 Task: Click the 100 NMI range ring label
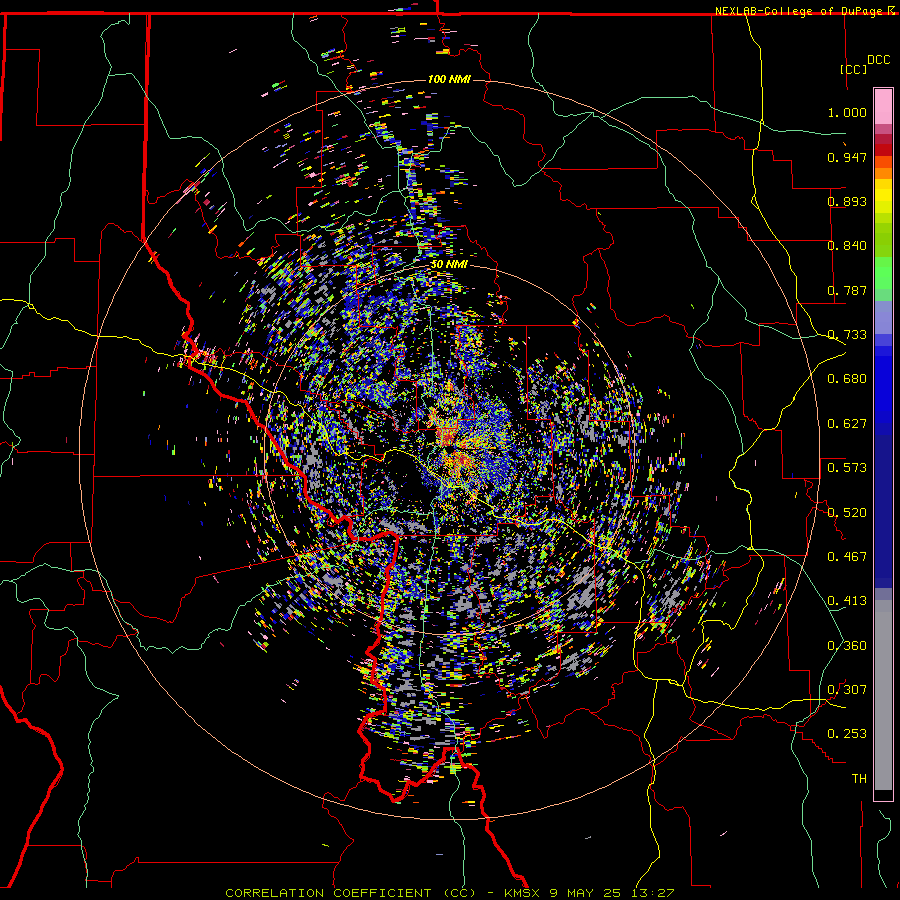pos(449,79)
